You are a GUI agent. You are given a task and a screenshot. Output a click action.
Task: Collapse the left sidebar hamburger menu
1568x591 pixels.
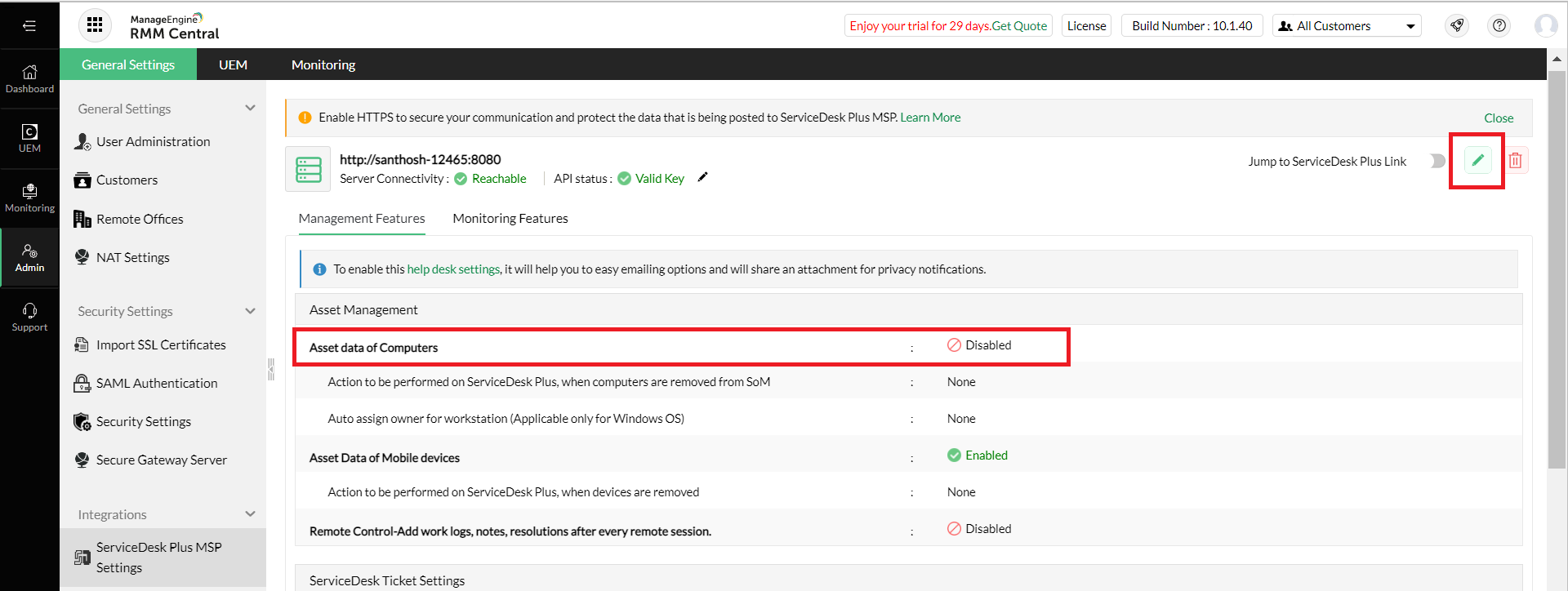pyautogui.click(x=29, y=25)
